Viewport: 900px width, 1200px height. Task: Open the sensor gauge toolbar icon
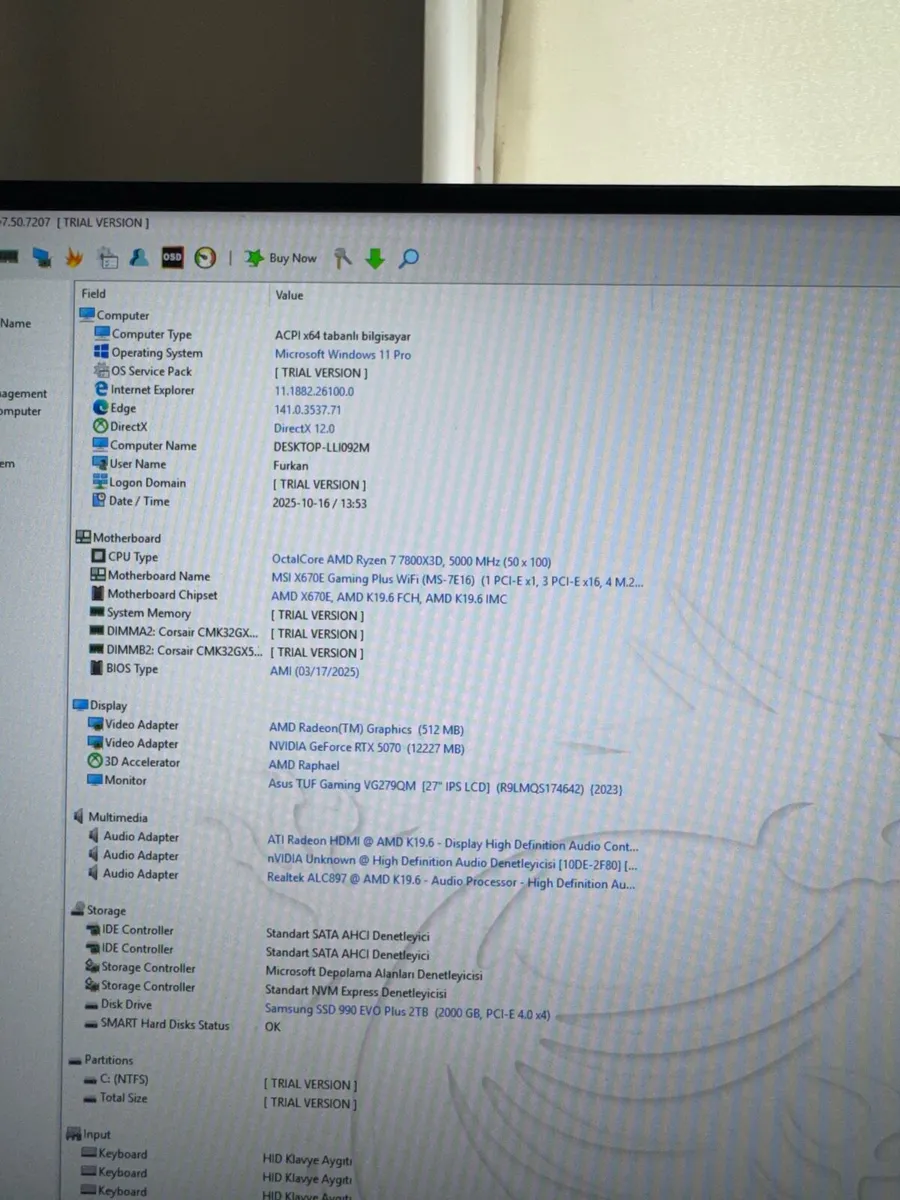(205, 258)
